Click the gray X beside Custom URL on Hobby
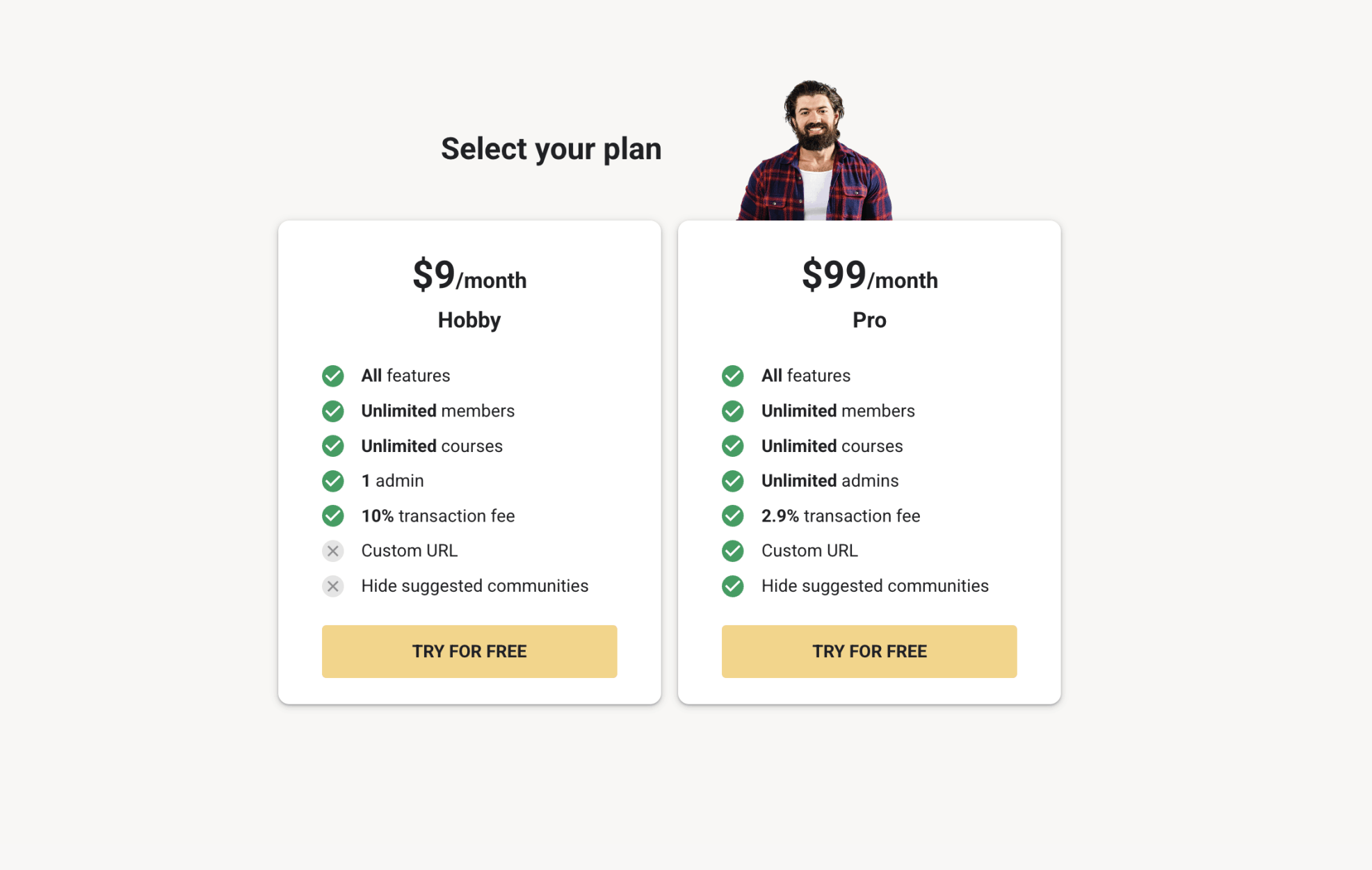The height and width of the screenshot is (870, 1372). point(333,551)
